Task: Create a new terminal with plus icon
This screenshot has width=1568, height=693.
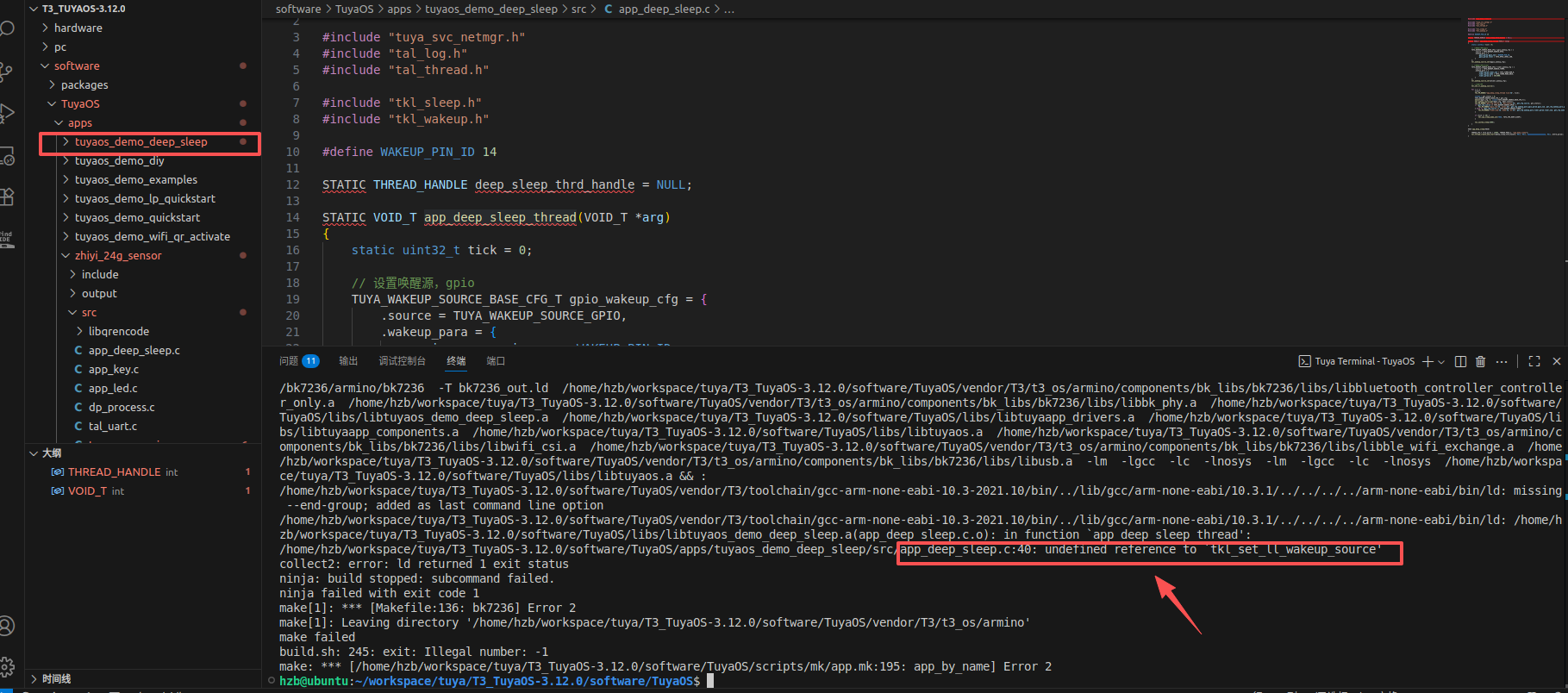Action: point(1427,361)
